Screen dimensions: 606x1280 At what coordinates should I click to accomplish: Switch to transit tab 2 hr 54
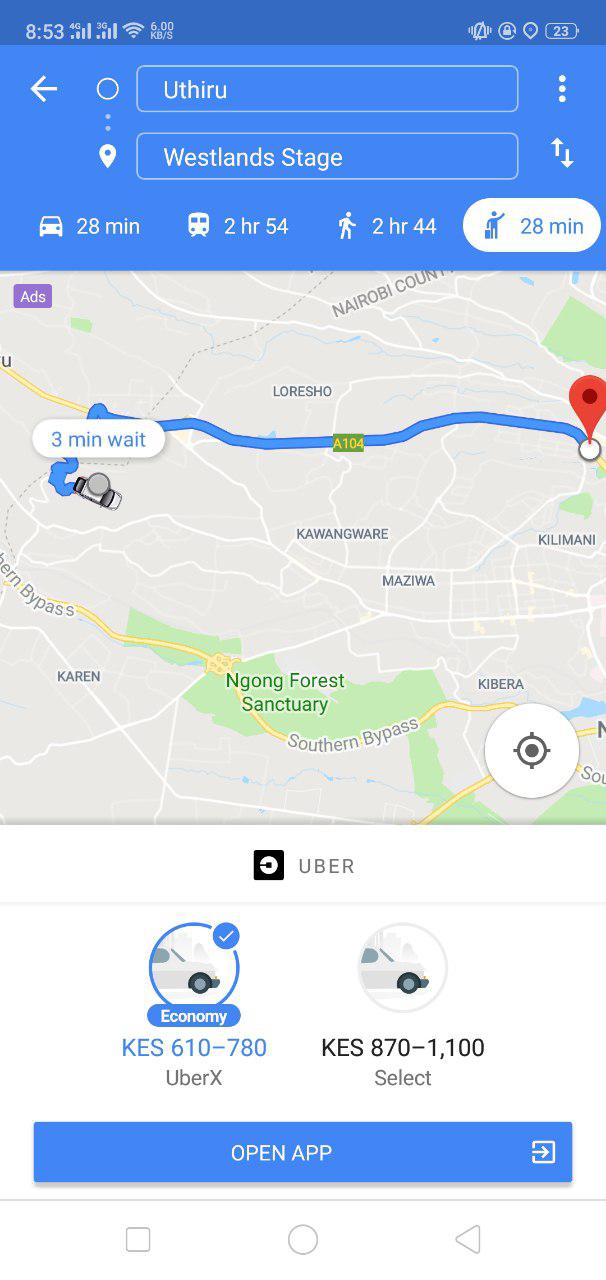(237, 226)
